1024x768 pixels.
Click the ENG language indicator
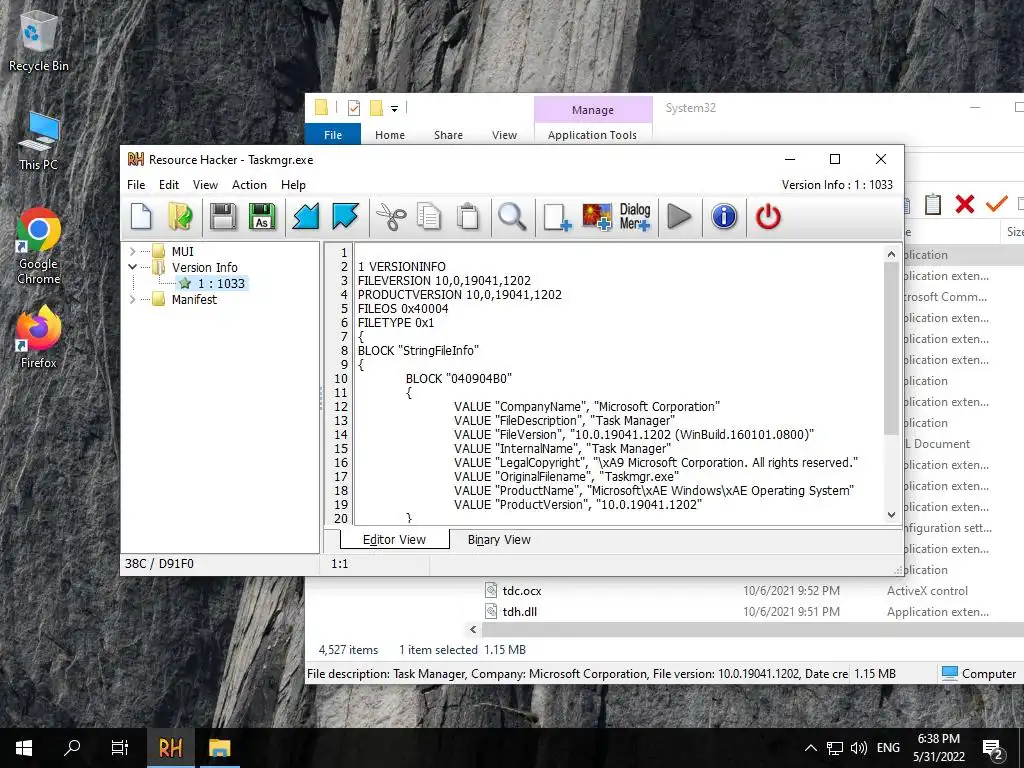(888, 748)
